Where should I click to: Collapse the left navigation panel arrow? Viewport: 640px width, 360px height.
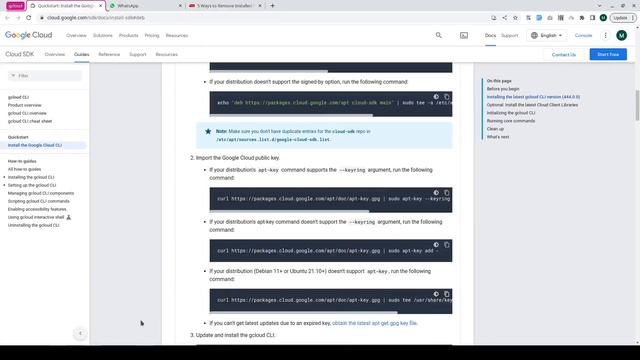80,333
